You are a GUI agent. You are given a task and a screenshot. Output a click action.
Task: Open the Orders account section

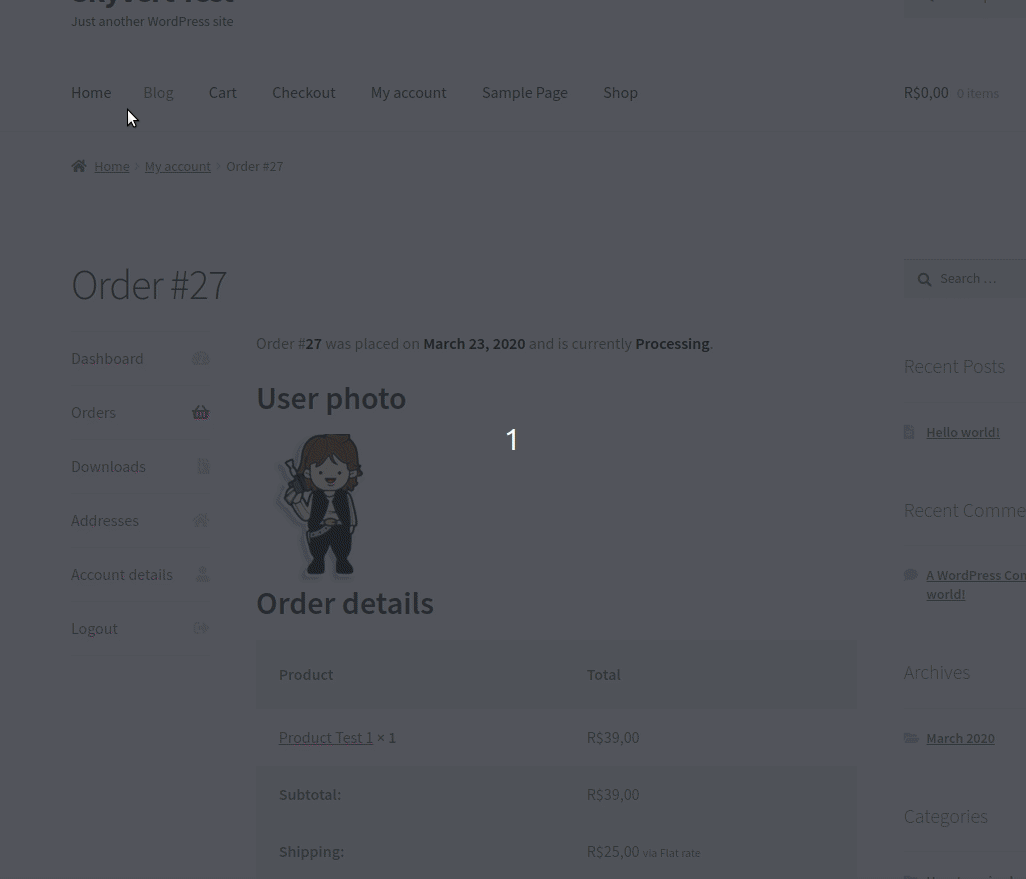click(x=94, y=412)
